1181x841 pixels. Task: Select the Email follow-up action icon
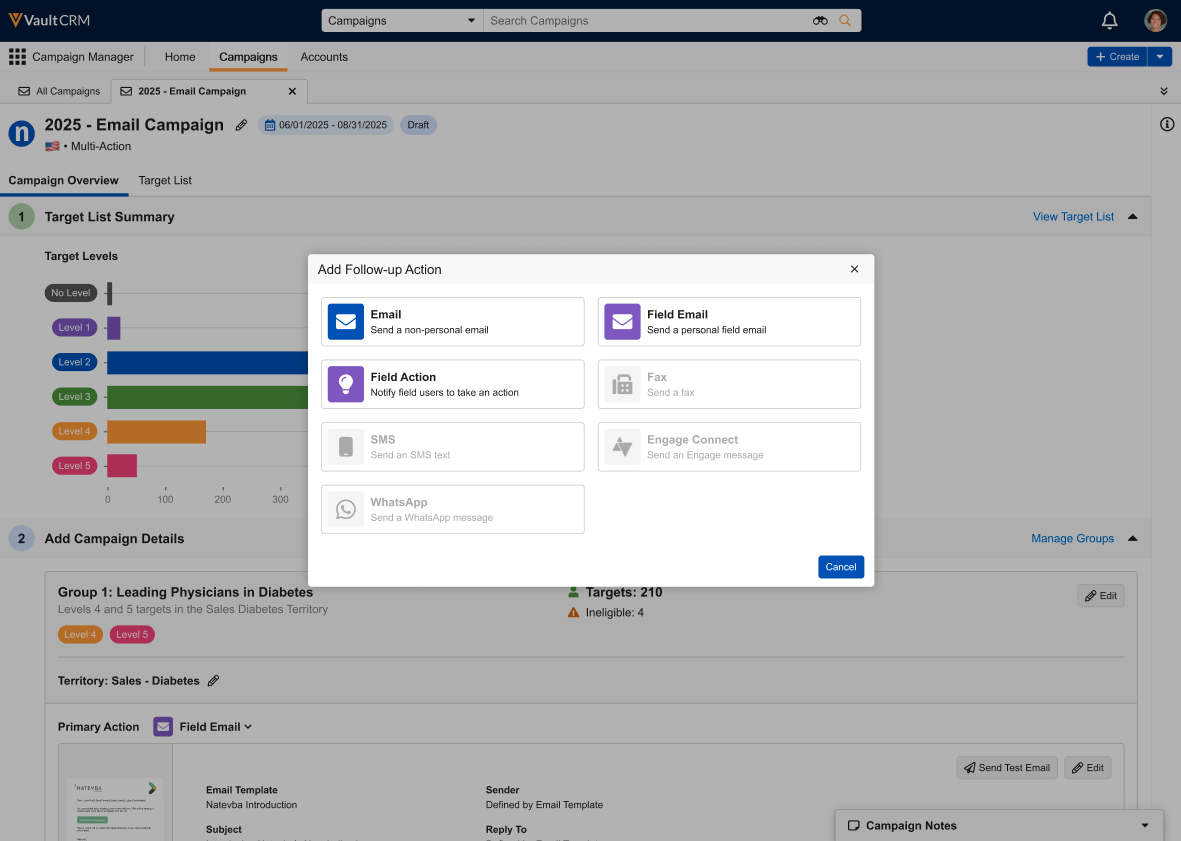346,322
